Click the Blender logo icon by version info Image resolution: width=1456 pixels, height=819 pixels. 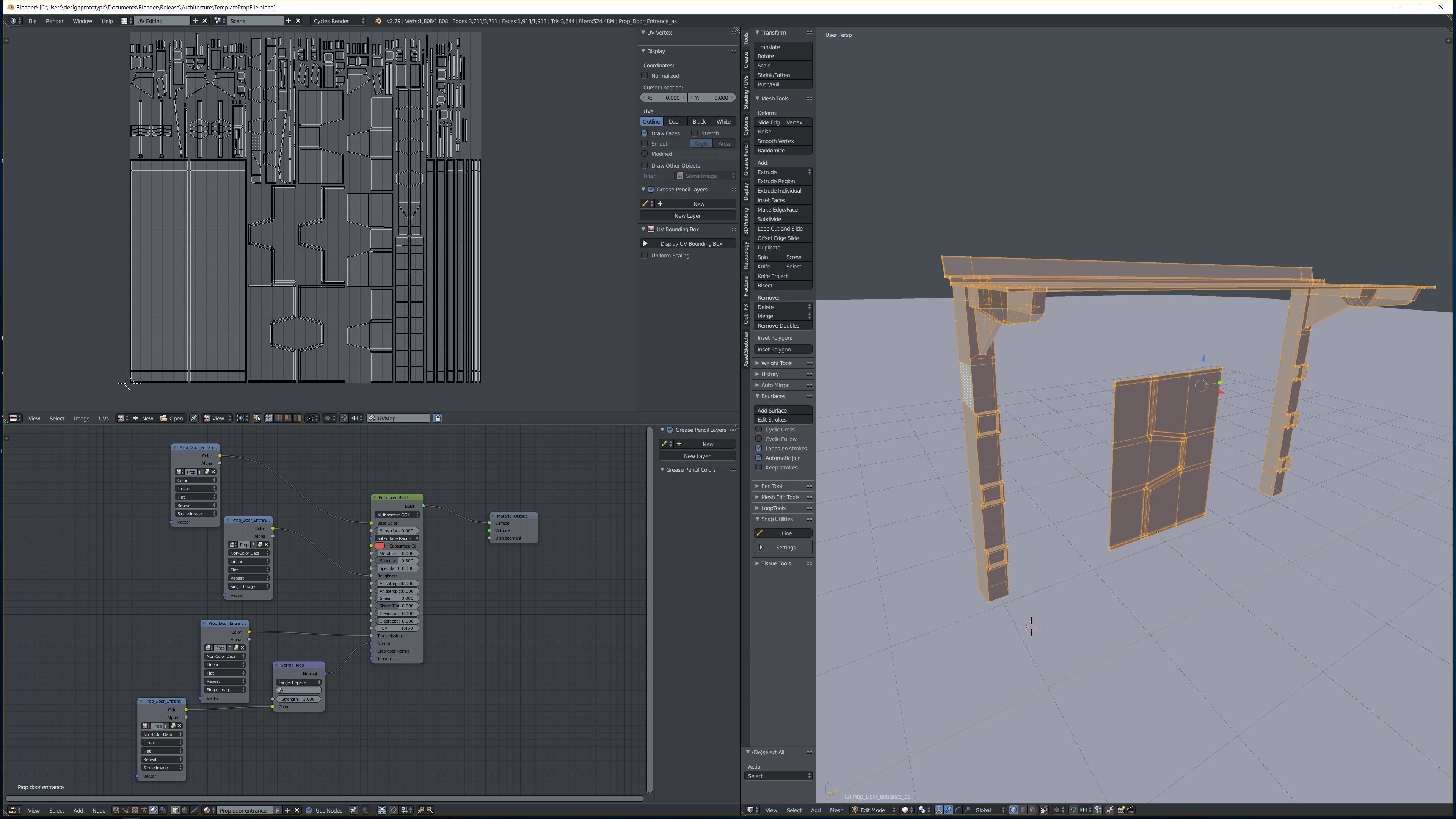coord(378,22)
